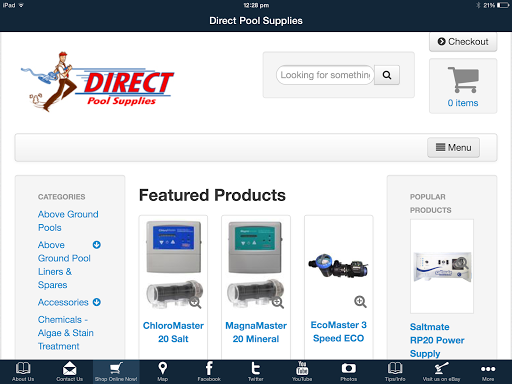Image resolution: width=512 pixels, height=384 pixels.
Task: Click the Checkout button
Action: [463, 42]
